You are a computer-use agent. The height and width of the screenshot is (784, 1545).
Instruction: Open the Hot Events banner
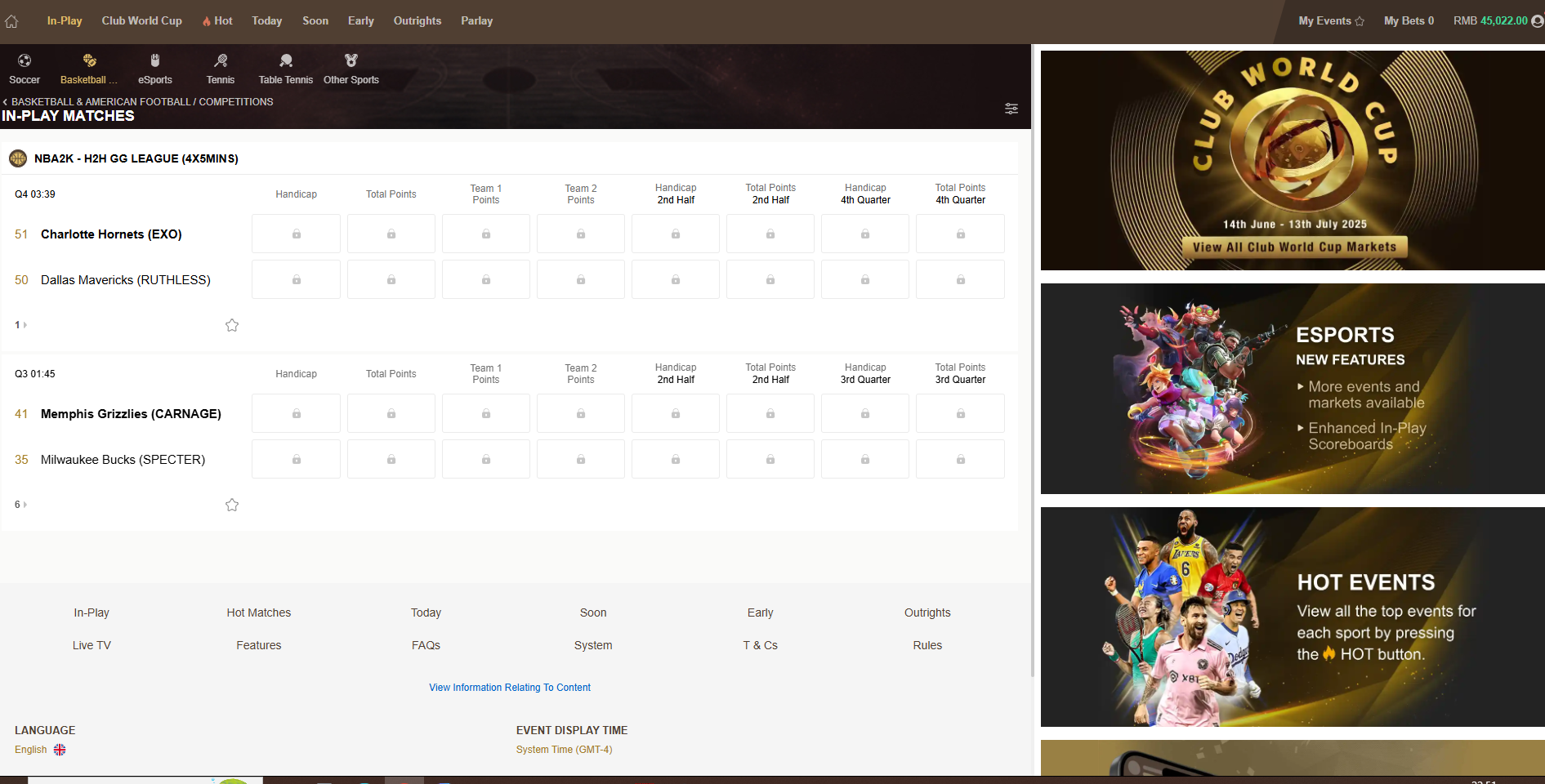click(x=1293, y=617)
